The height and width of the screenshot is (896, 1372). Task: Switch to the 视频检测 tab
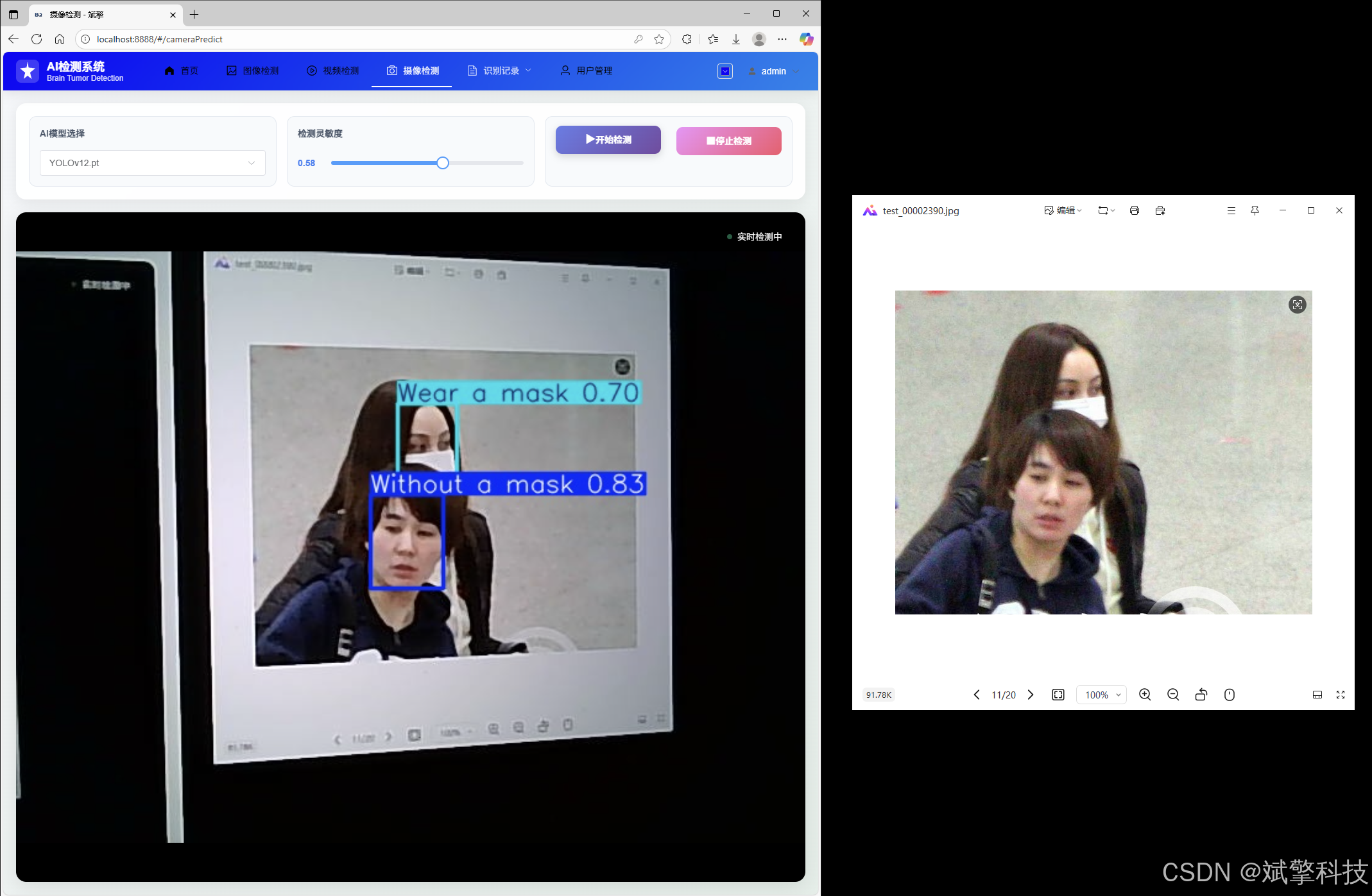[x=333, y=71]
